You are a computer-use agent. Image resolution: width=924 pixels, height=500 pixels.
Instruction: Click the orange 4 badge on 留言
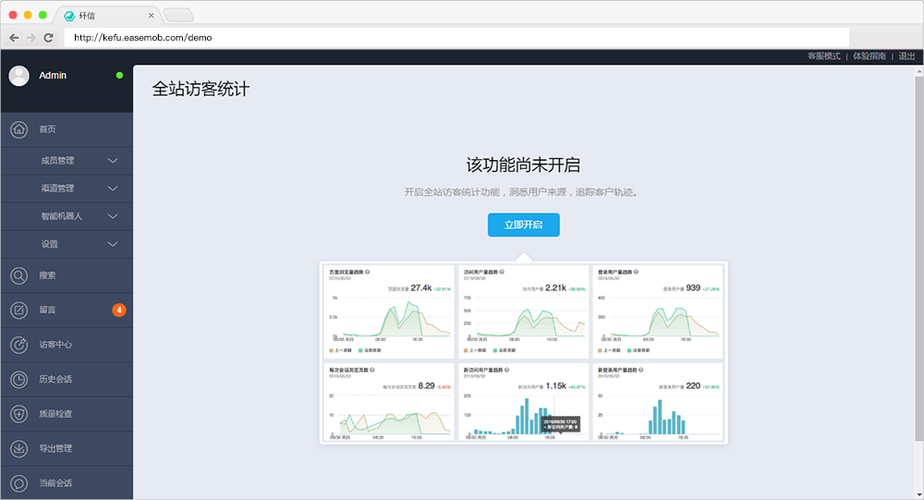(x=119, y=310)
